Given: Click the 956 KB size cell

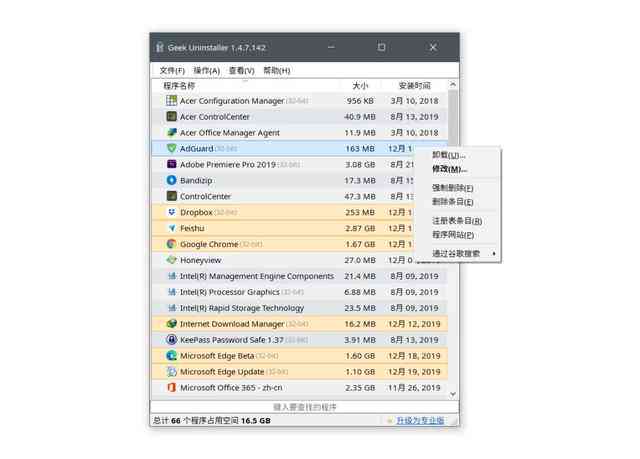Looking at the screenshot, I should tap(360, 101).
